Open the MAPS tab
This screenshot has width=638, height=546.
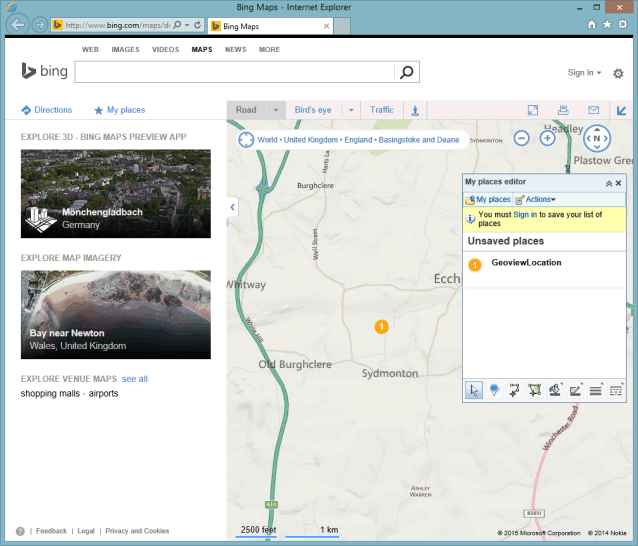coord(202,50)
